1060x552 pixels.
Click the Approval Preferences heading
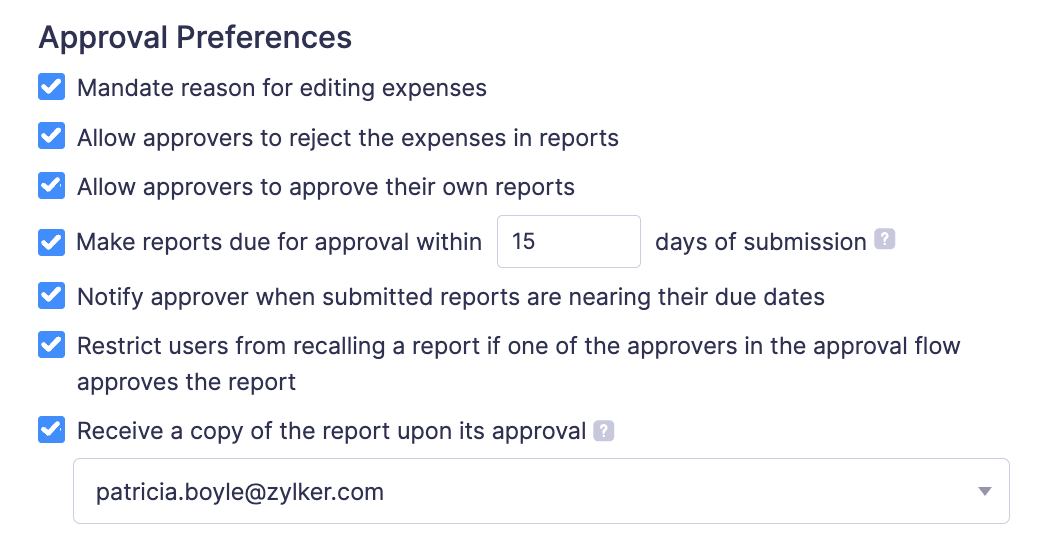(195, 37)
